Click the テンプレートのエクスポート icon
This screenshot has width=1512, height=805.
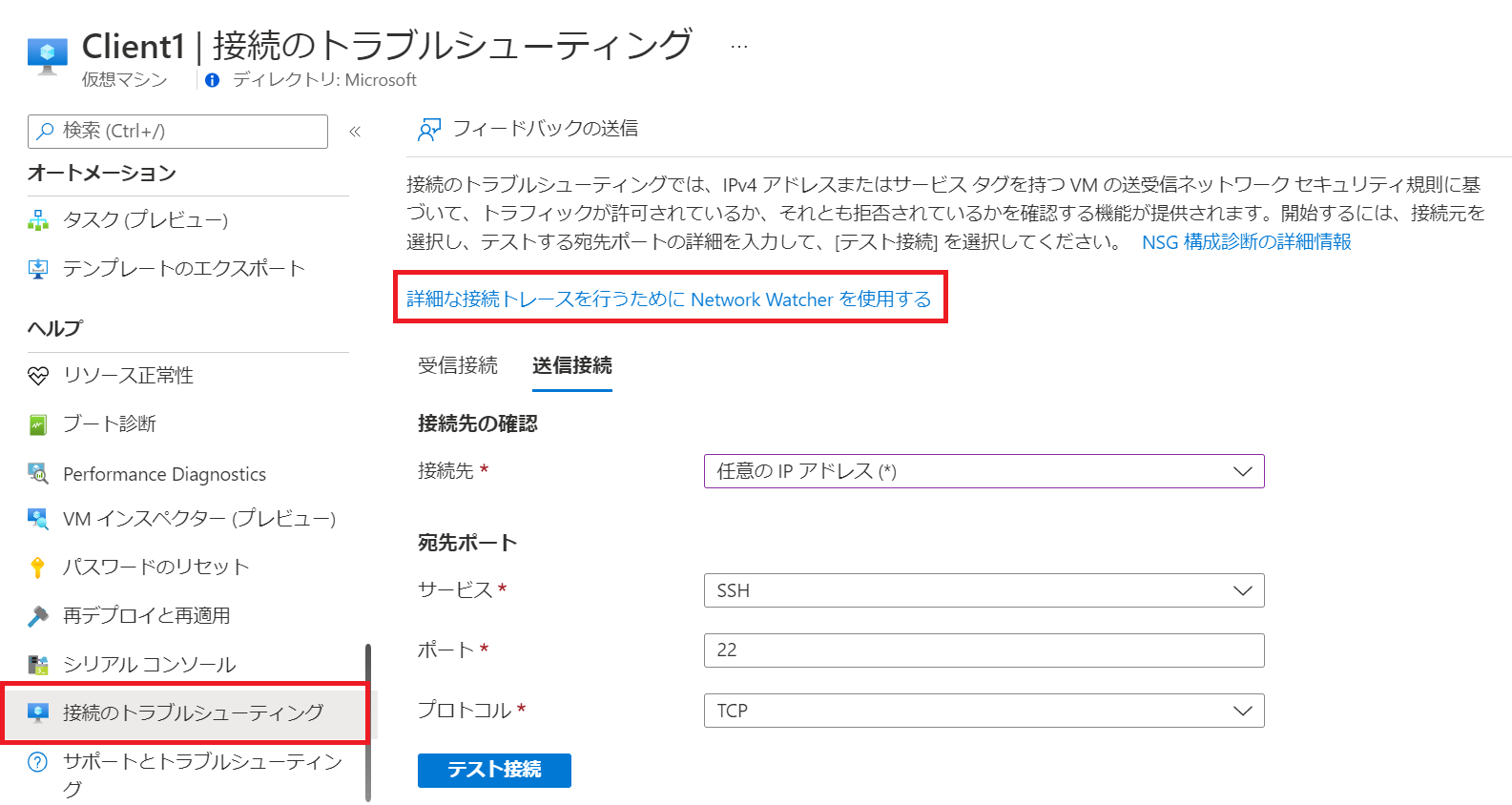coord(38,269)
